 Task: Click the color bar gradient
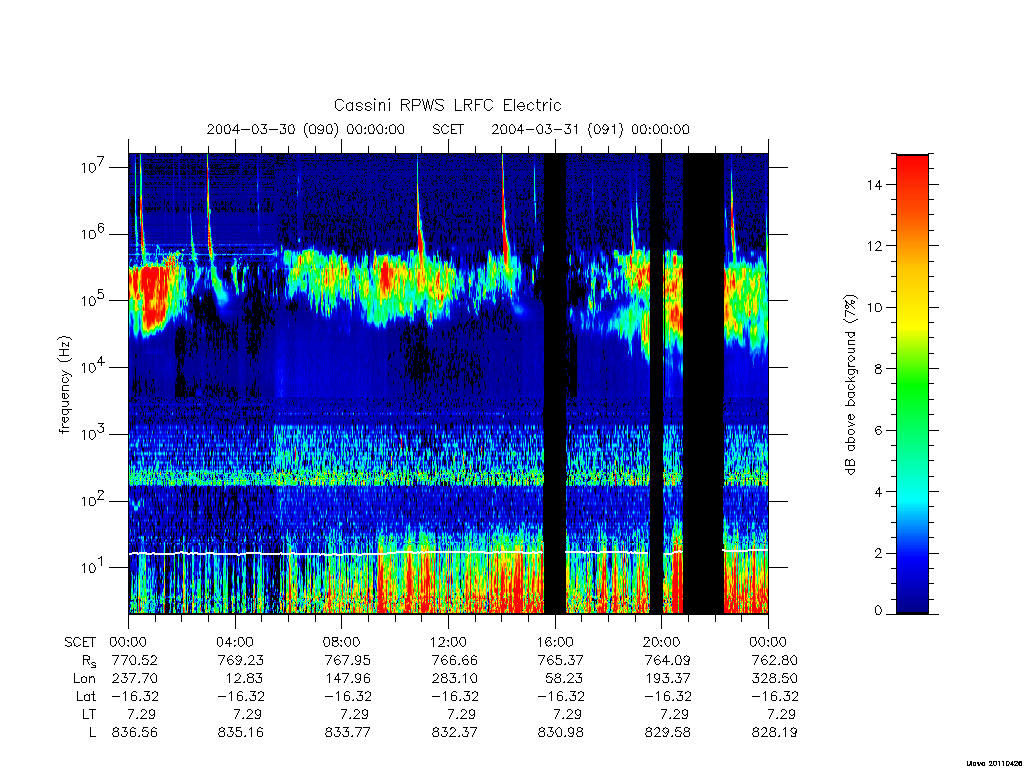pyautogui.click(x=912, y=384)
